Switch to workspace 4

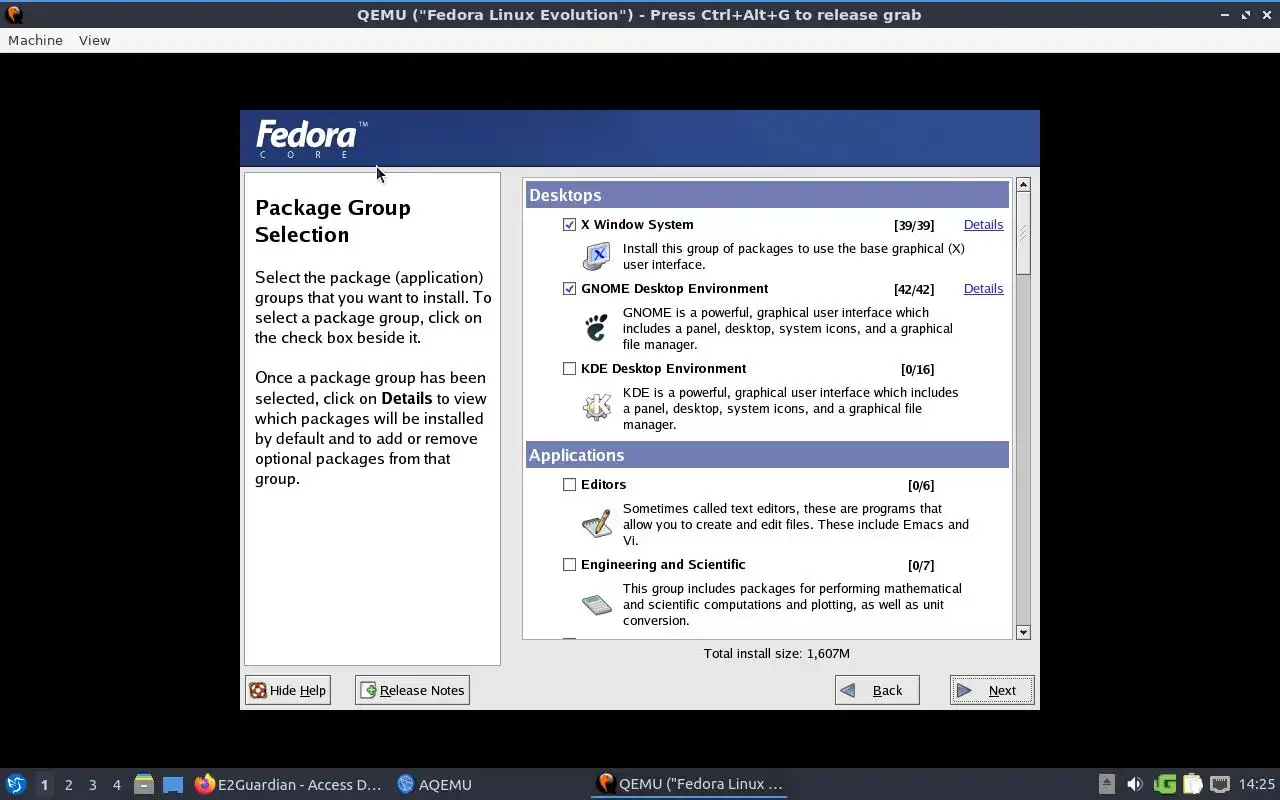(x=116, y=785)
